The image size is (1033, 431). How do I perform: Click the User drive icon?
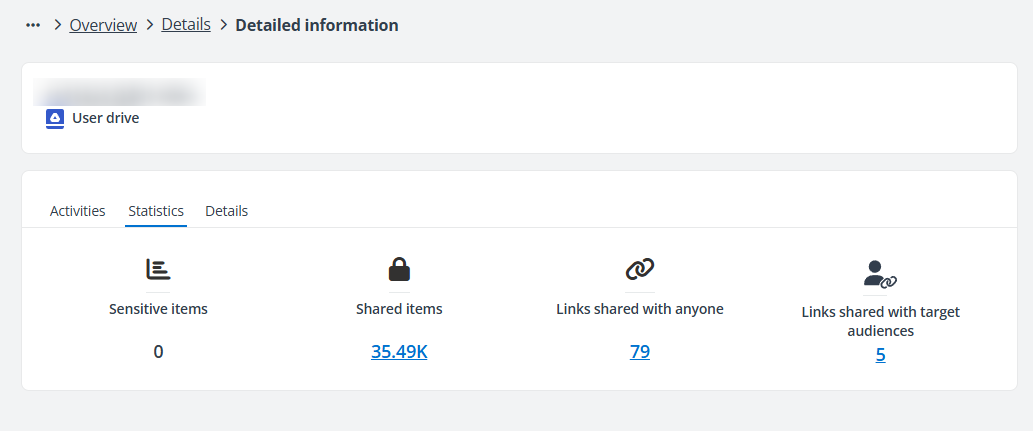(x=55, y=119)
